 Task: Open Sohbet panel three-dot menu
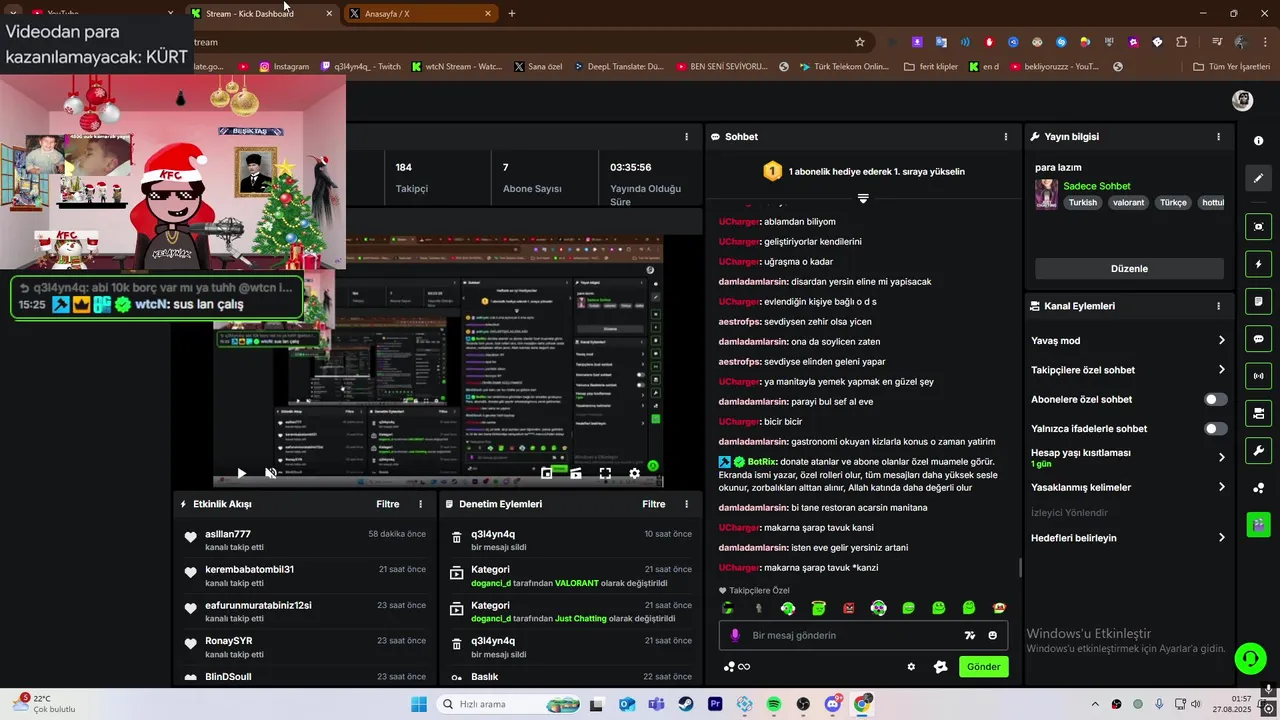click(1006, 137)
